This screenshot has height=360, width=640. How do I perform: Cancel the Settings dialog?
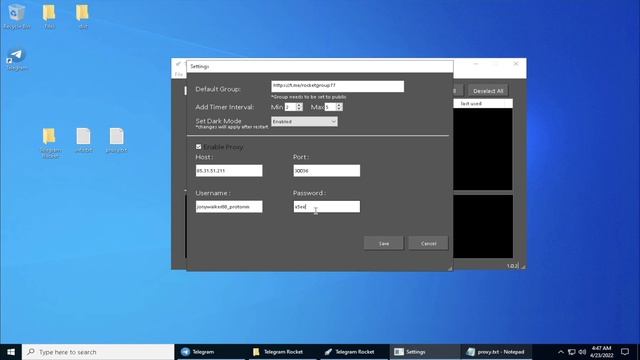[x=428, y=243]
